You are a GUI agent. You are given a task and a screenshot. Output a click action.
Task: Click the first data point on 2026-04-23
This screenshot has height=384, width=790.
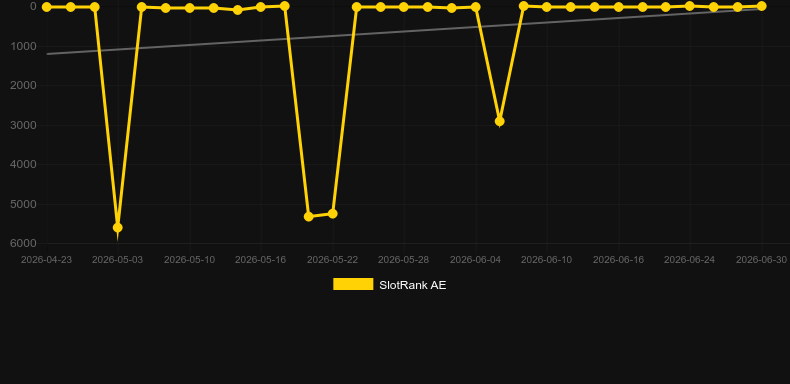pyautogui.click(x=46, y=7)
